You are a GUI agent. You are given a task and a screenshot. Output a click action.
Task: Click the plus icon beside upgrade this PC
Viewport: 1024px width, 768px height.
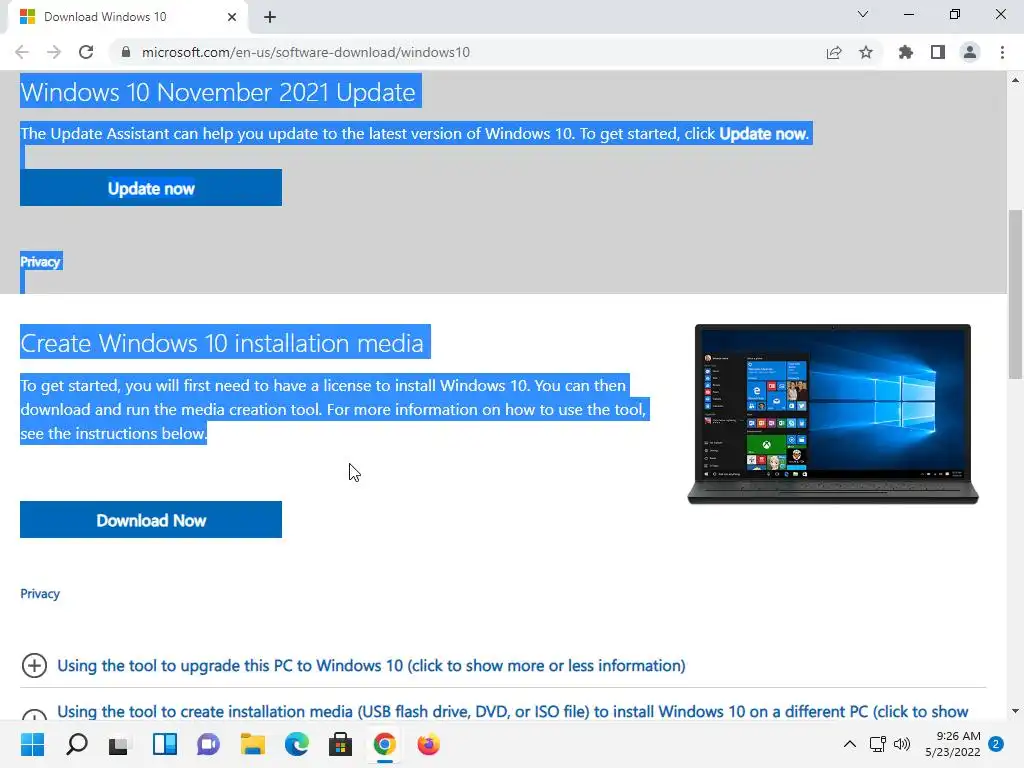(34, 665)
